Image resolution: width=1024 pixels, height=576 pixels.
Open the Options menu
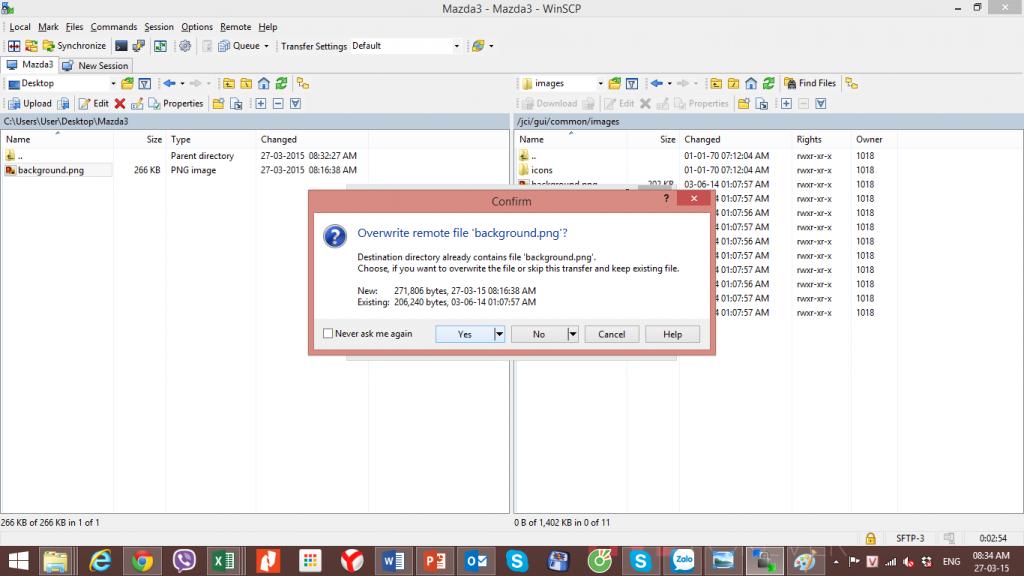pyautogui.click(x=197, y=27)
